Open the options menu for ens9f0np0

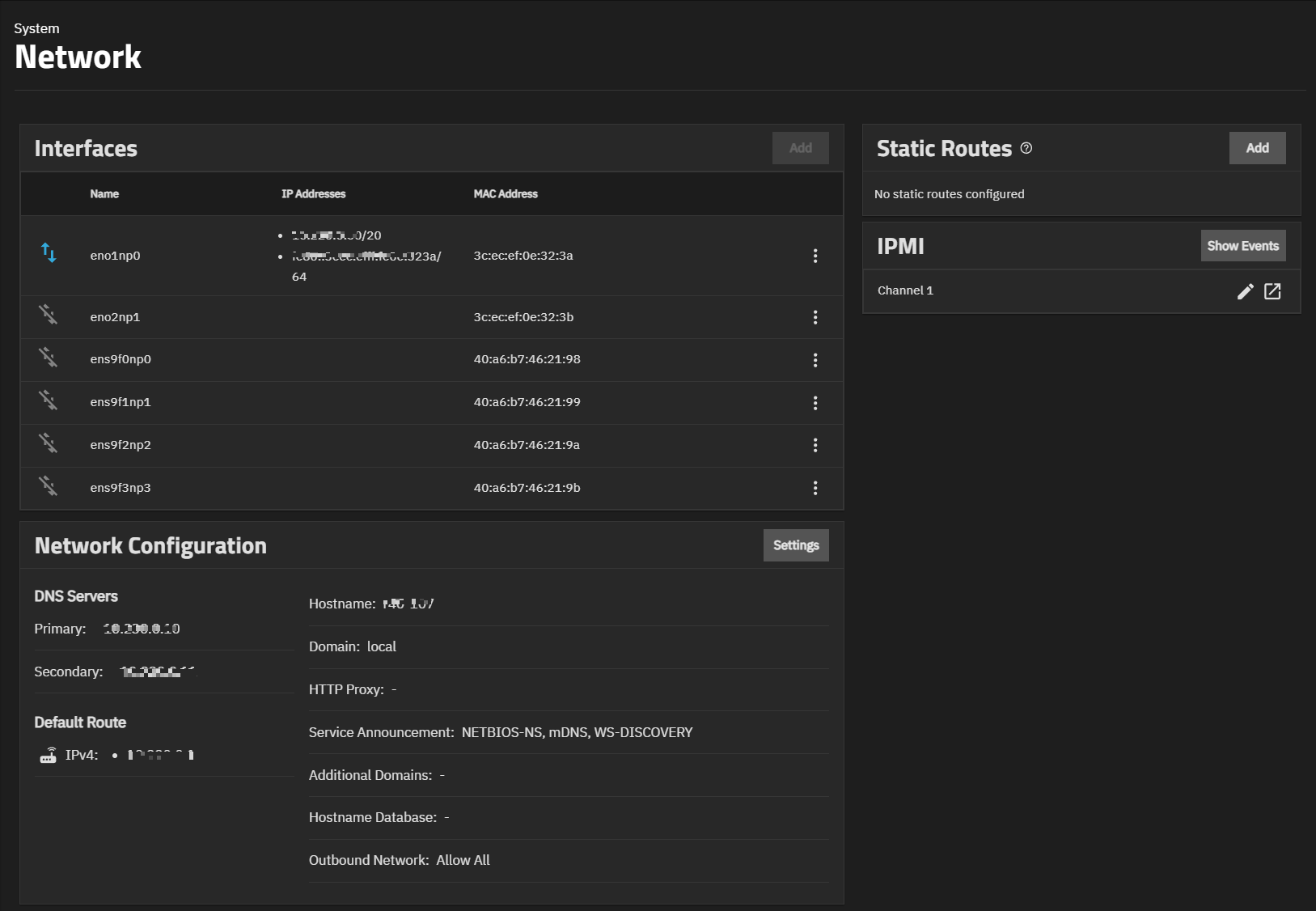point(815,360)
